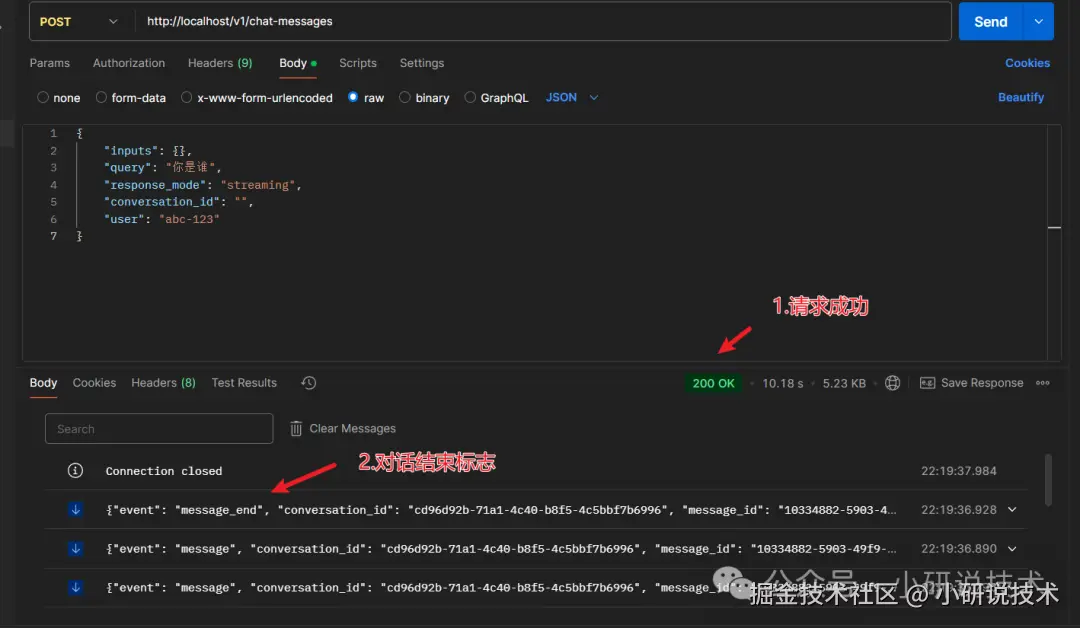Open the Cookies link

point(1027,63)
